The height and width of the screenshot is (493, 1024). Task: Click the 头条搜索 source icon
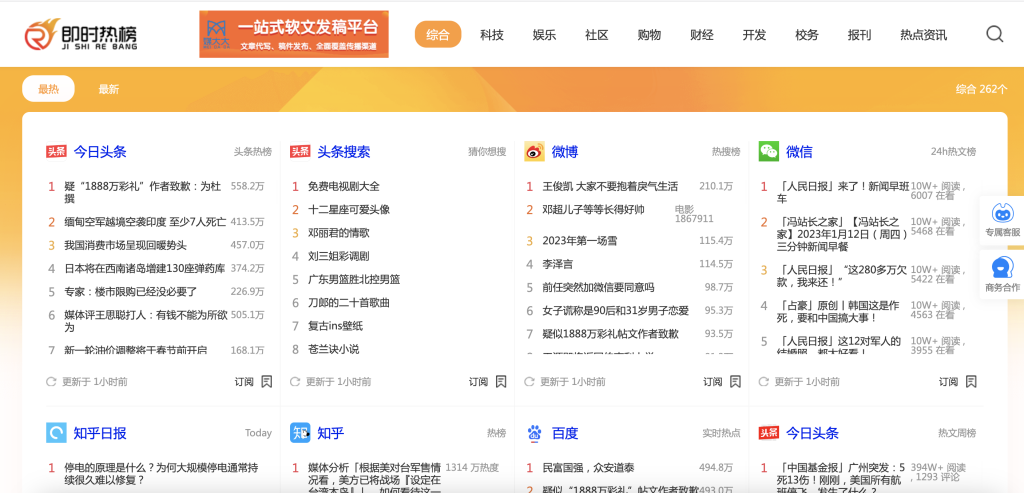[300, 151]
